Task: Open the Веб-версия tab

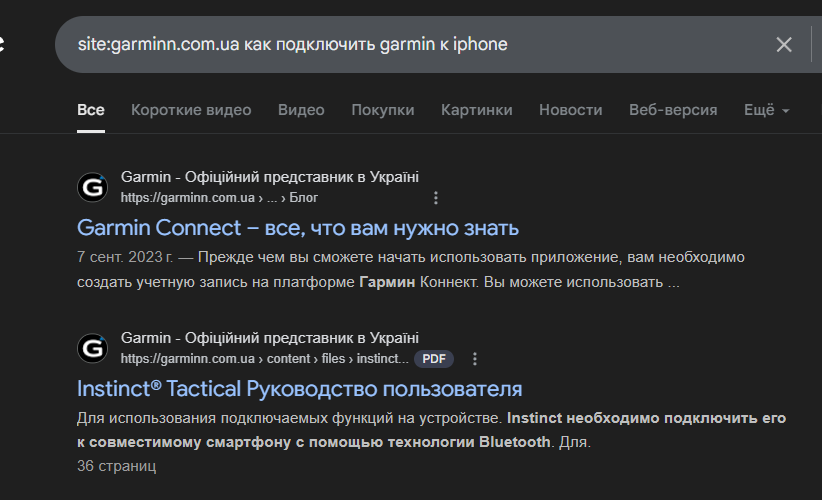Action: point(673,110)
